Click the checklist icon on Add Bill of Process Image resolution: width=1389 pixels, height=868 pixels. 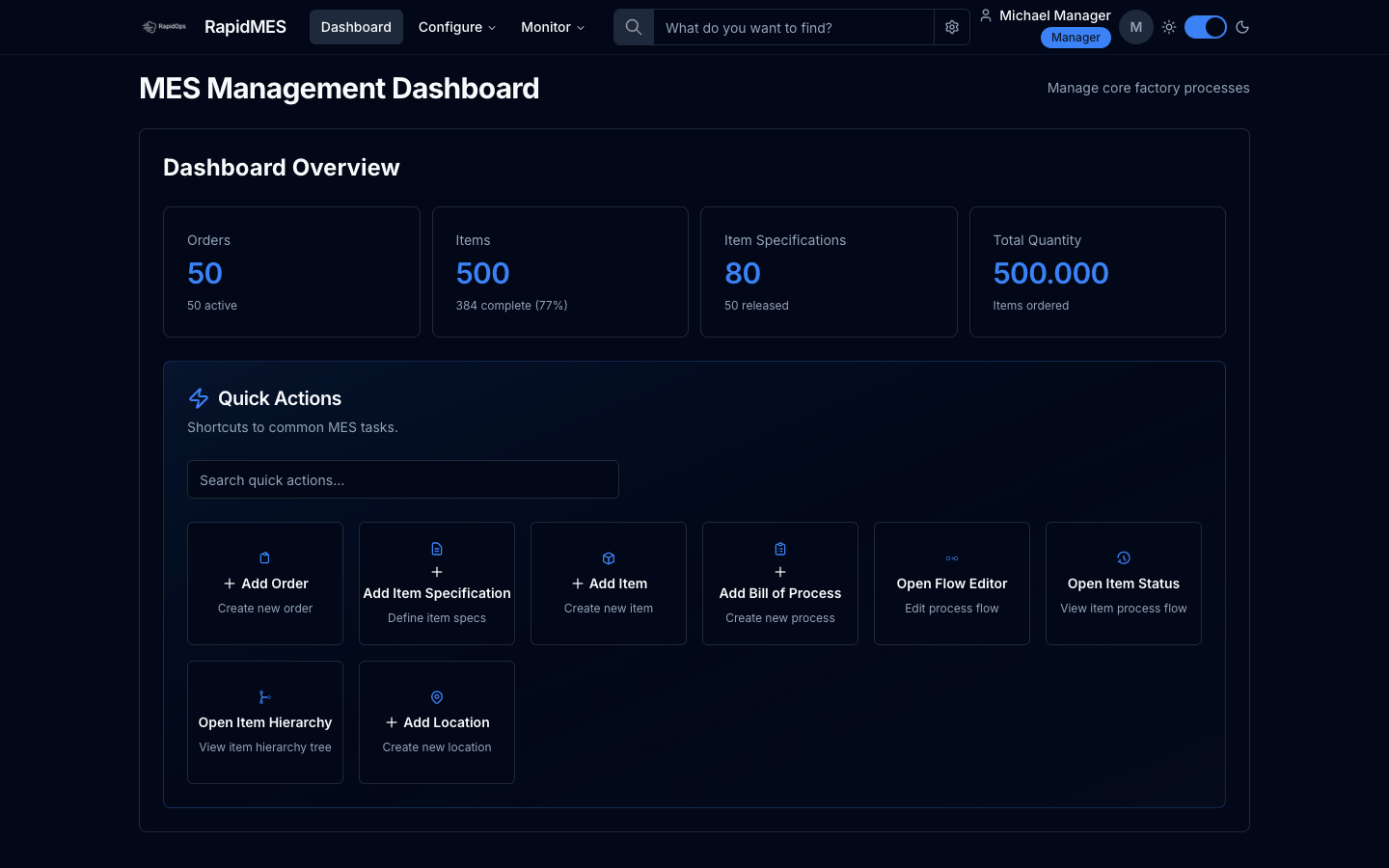coord(780,549)
